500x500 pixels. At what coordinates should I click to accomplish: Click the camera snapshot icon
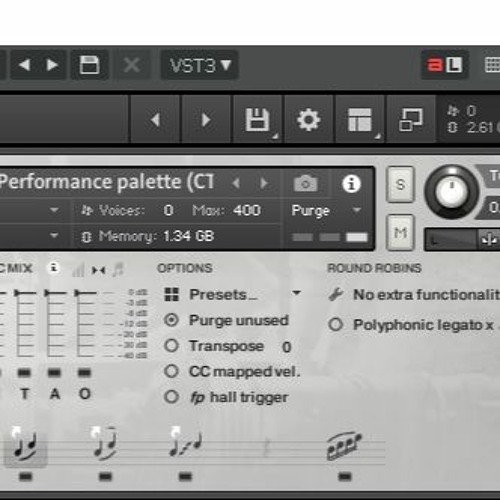pyautogui.click(x=305, y=183)
